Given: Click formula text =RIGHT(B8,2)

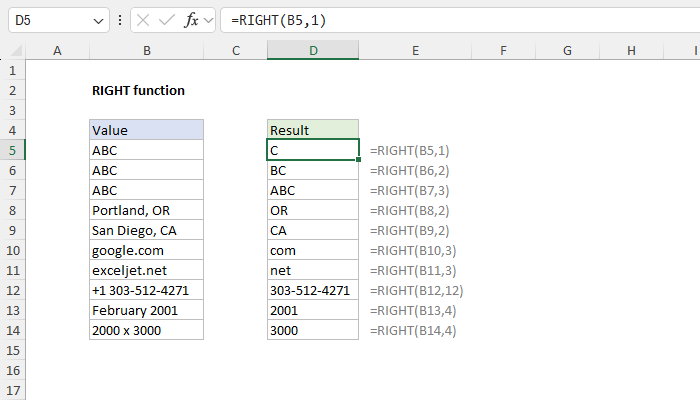Looking at the screenshot, I should (409, 210).
